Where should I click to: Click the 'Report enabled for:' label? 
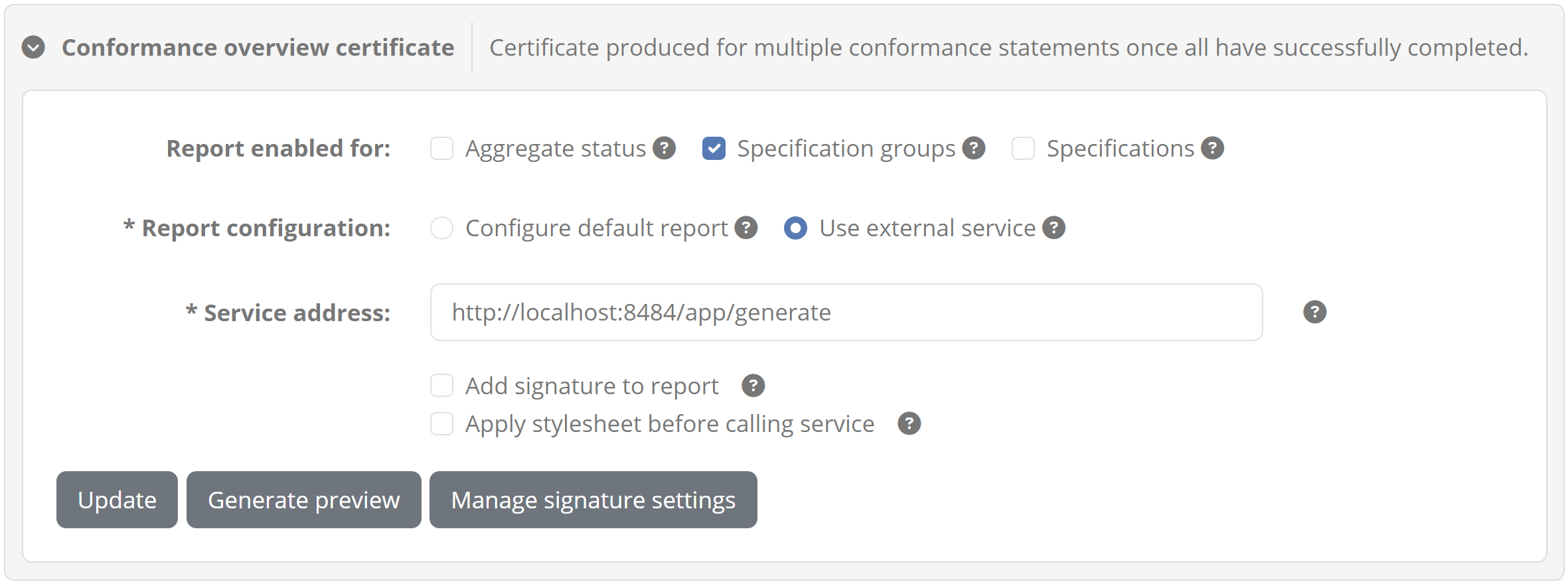(278, 149)
